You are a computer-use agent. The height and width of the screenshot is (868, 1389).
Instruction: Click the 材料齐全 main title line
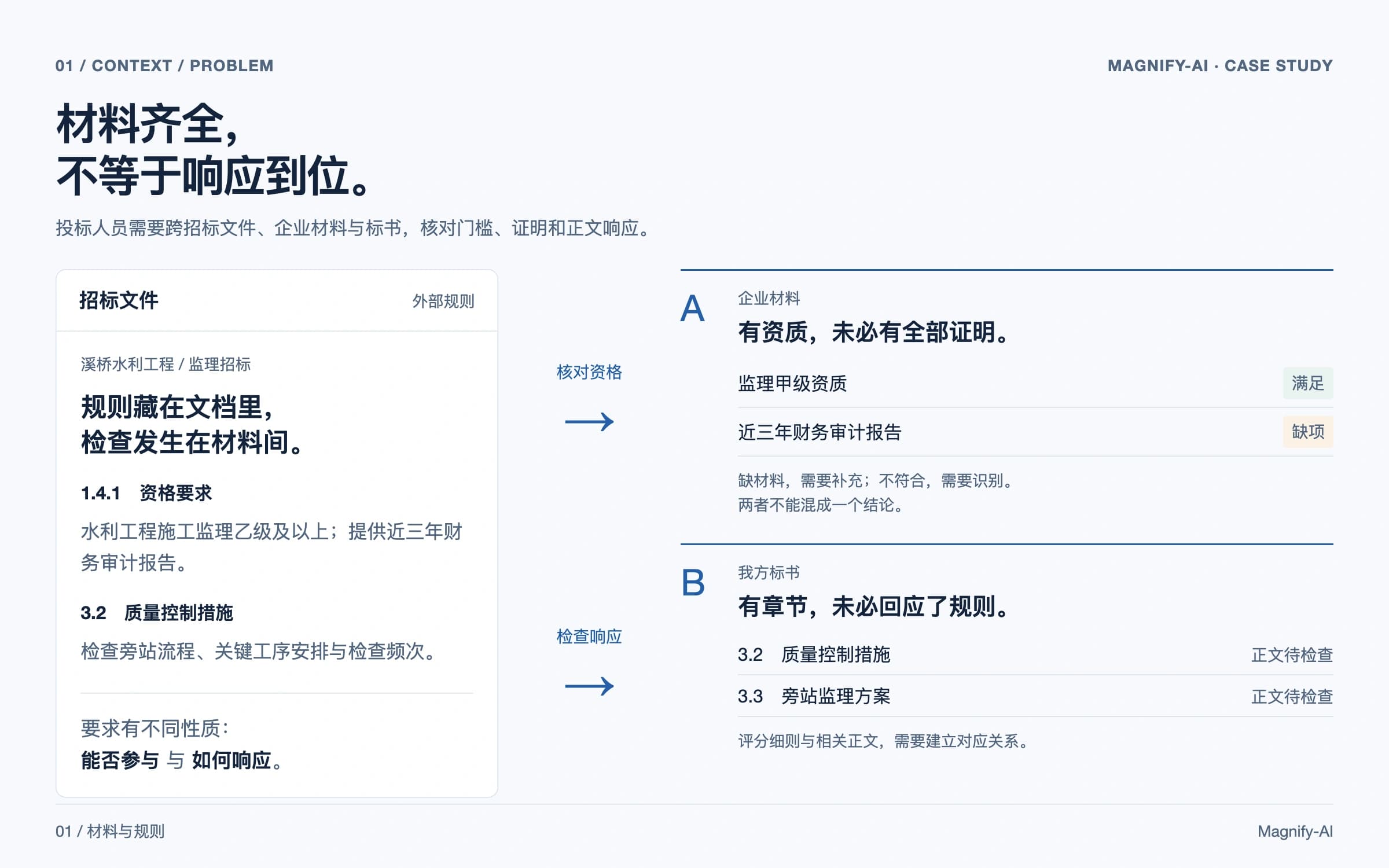click(x=147, y=124)
